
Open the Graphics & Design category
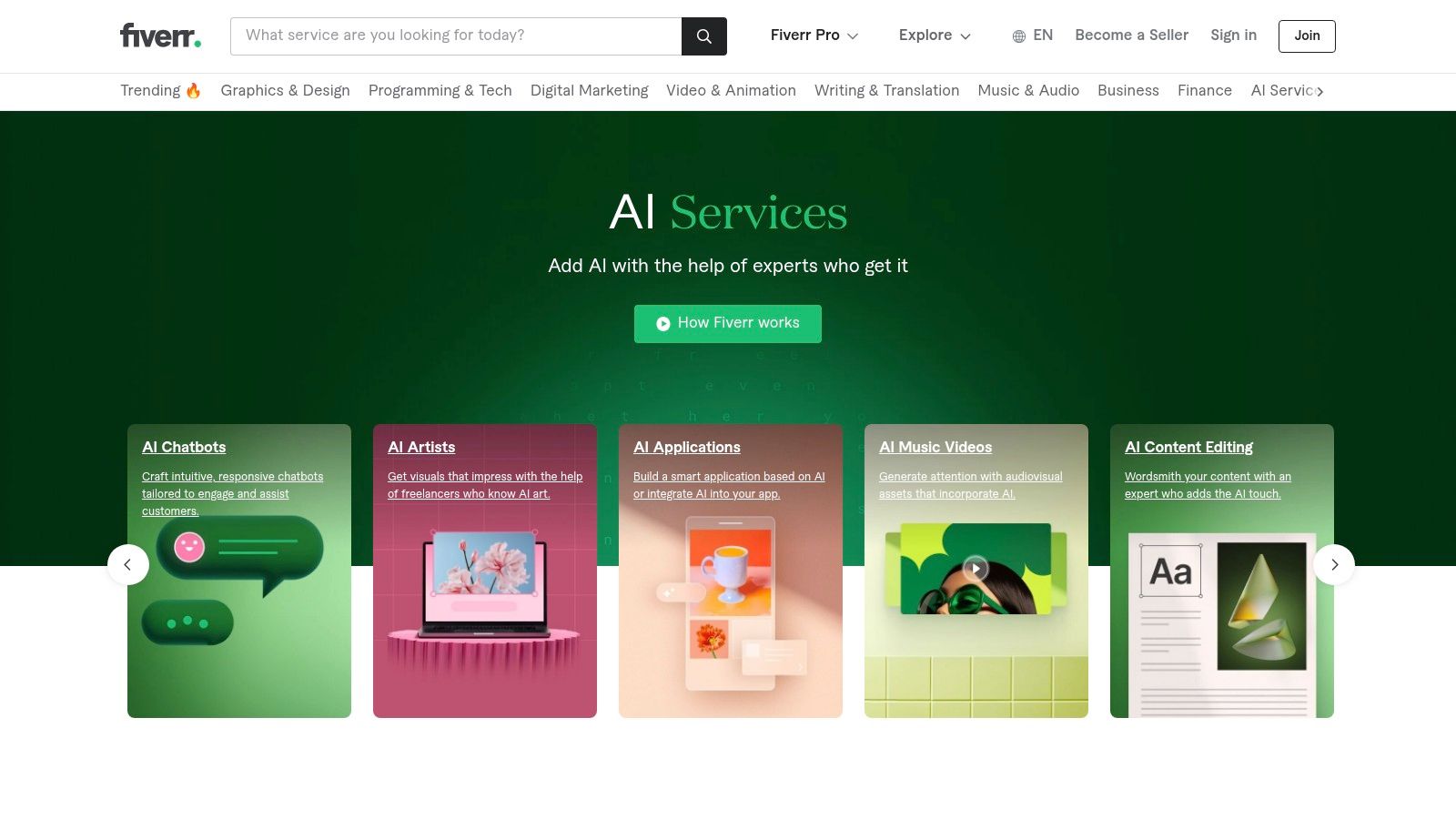(x=285, y=91)
